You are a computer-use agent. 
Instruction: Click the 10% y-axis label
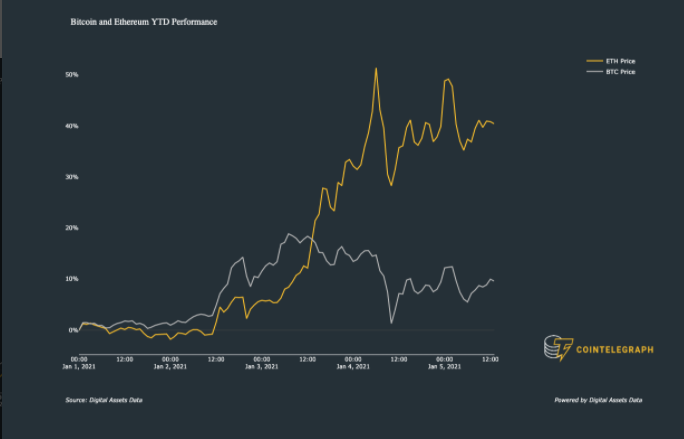pos(72,279)
